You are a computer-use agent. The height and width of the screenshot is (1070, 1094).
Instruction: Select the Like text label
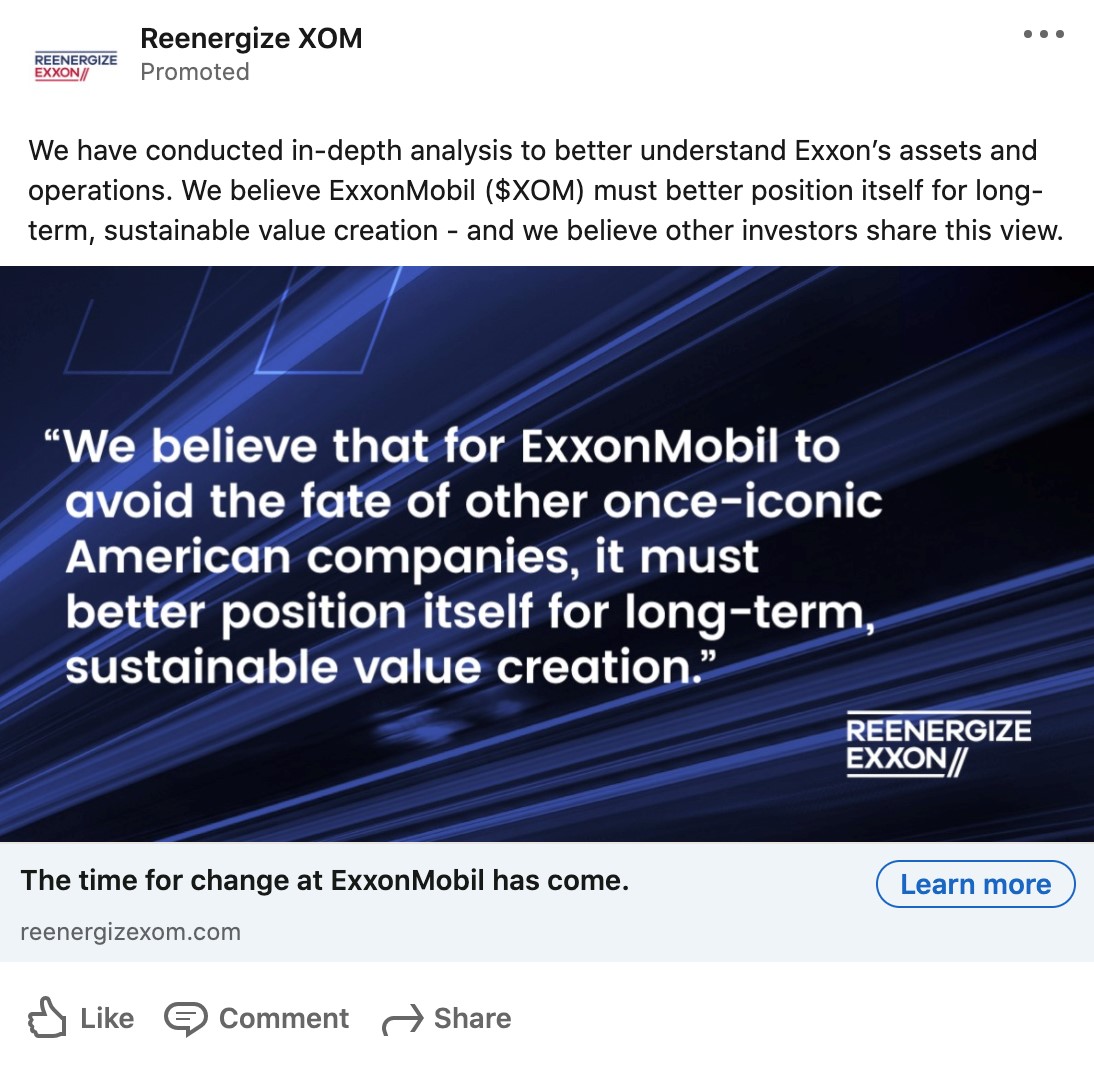107,1018
